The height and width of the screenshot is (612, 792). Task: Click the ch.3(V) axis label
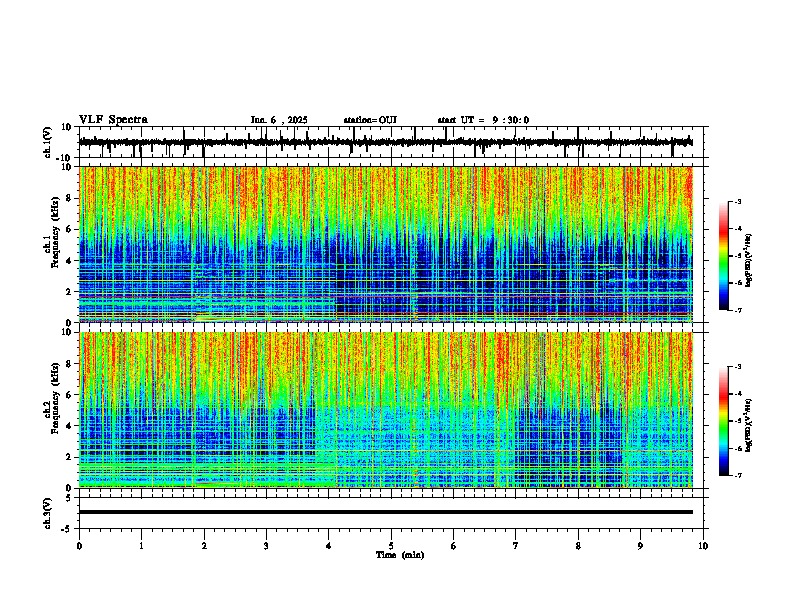tap(48, 513)
